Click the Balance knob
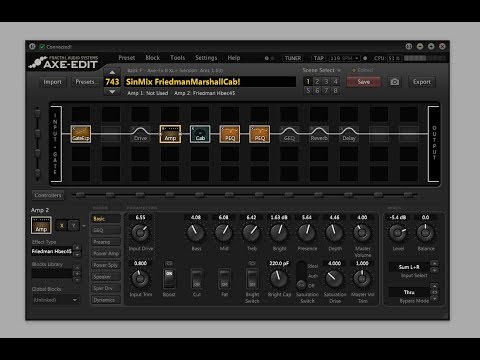Image resolution: width=480 pixels, height=360 pixels. (425, 233)
